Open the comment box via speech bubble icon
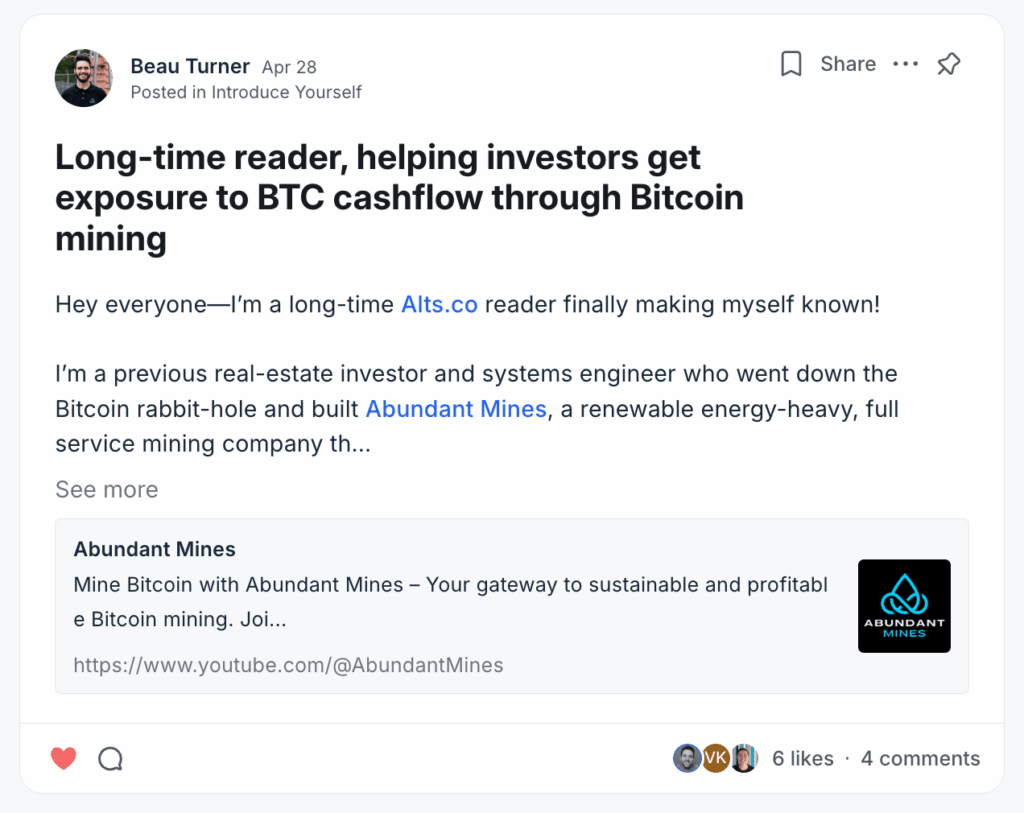Image resolution: width=1024 pixels, height=813 pixels. pos(110,758)
